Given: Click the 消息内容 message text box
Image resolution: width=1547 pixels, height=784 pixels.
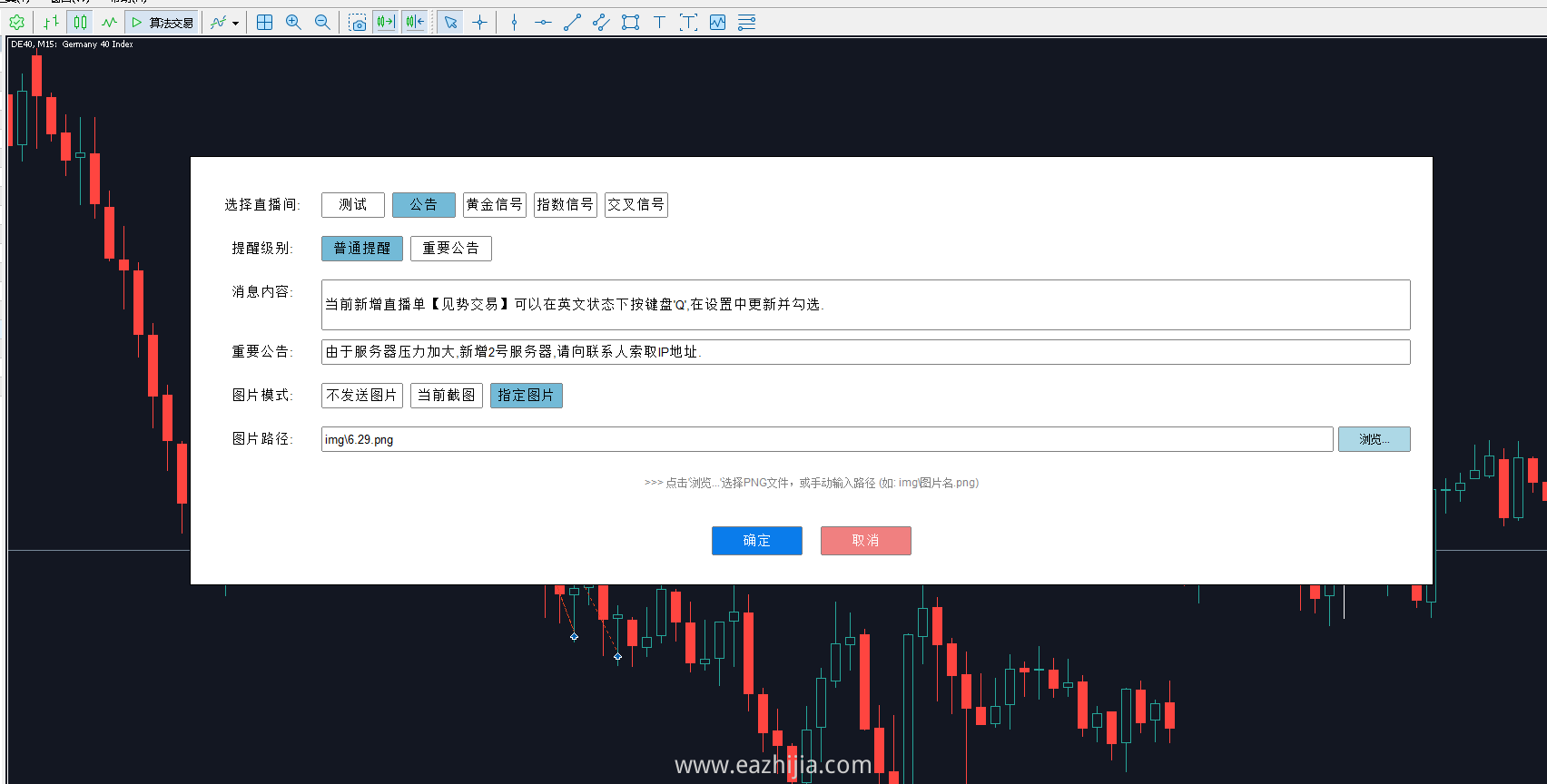Looking at the screenshot, I should [x=866, y=305].
